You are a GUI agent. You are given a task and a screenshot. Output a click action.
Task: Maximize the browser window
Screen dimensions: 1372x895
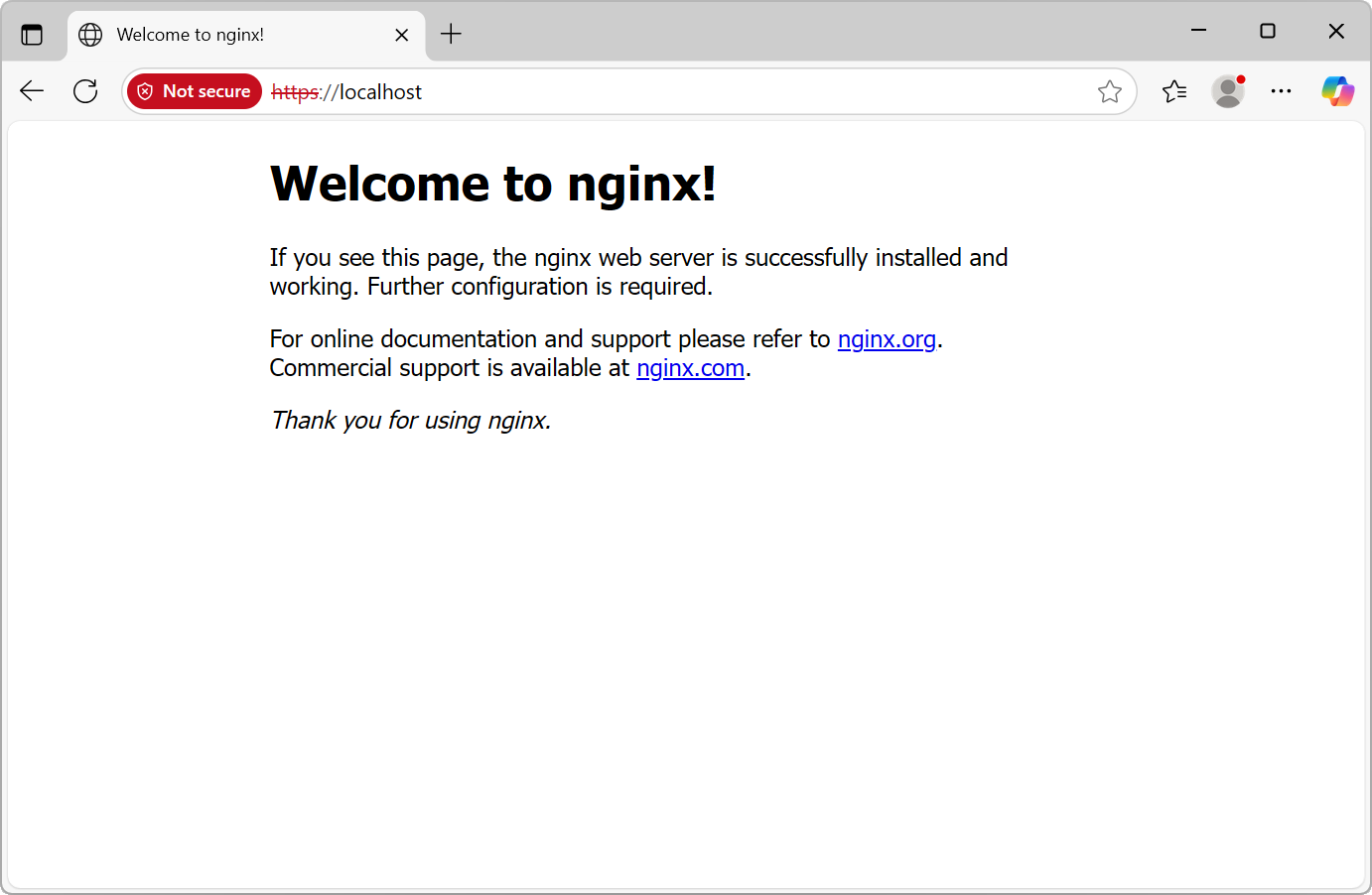click(1268, 31)
